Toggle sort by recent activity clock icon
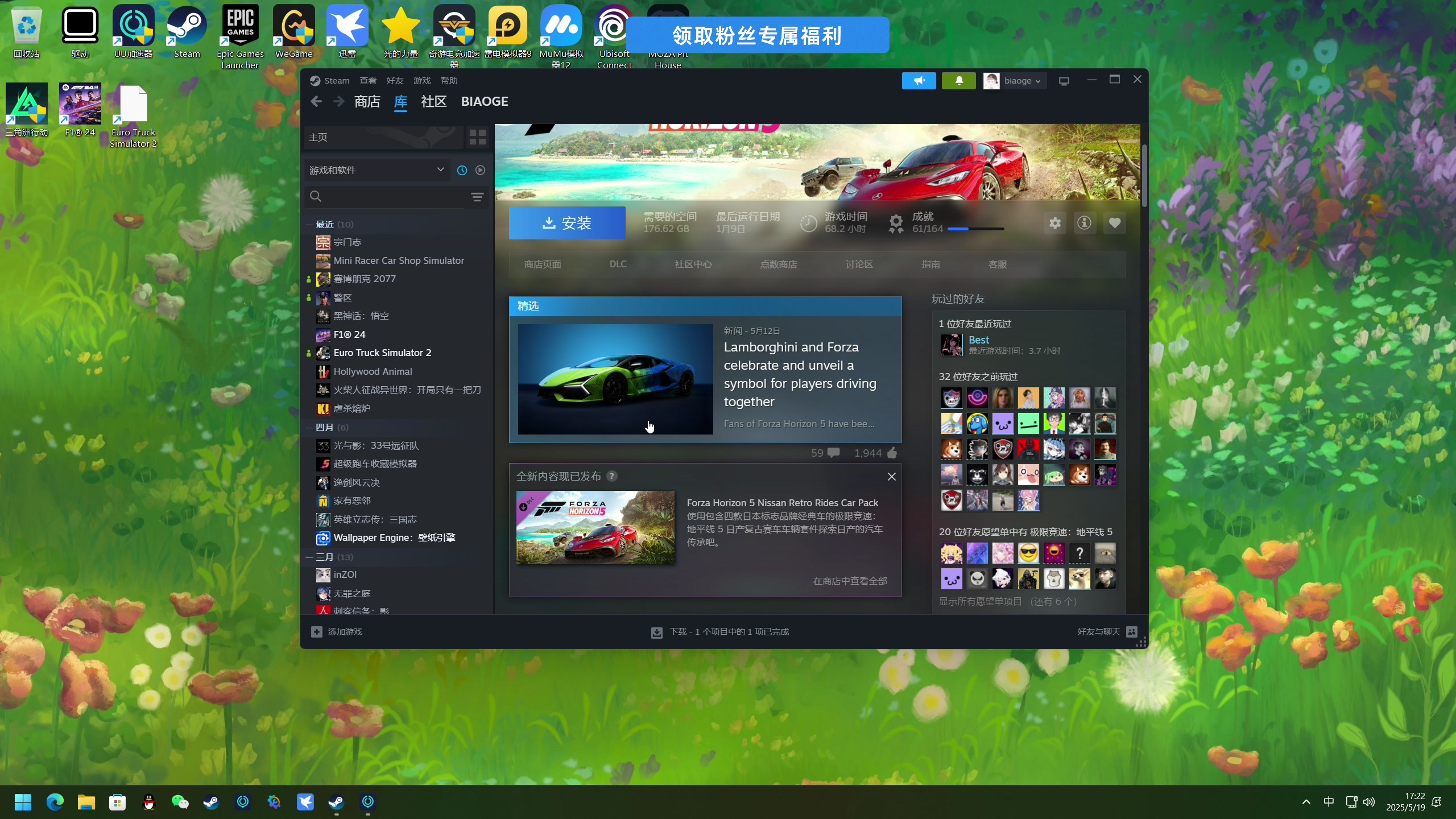Screen dimensions: 1456x819 click(462, 170)
